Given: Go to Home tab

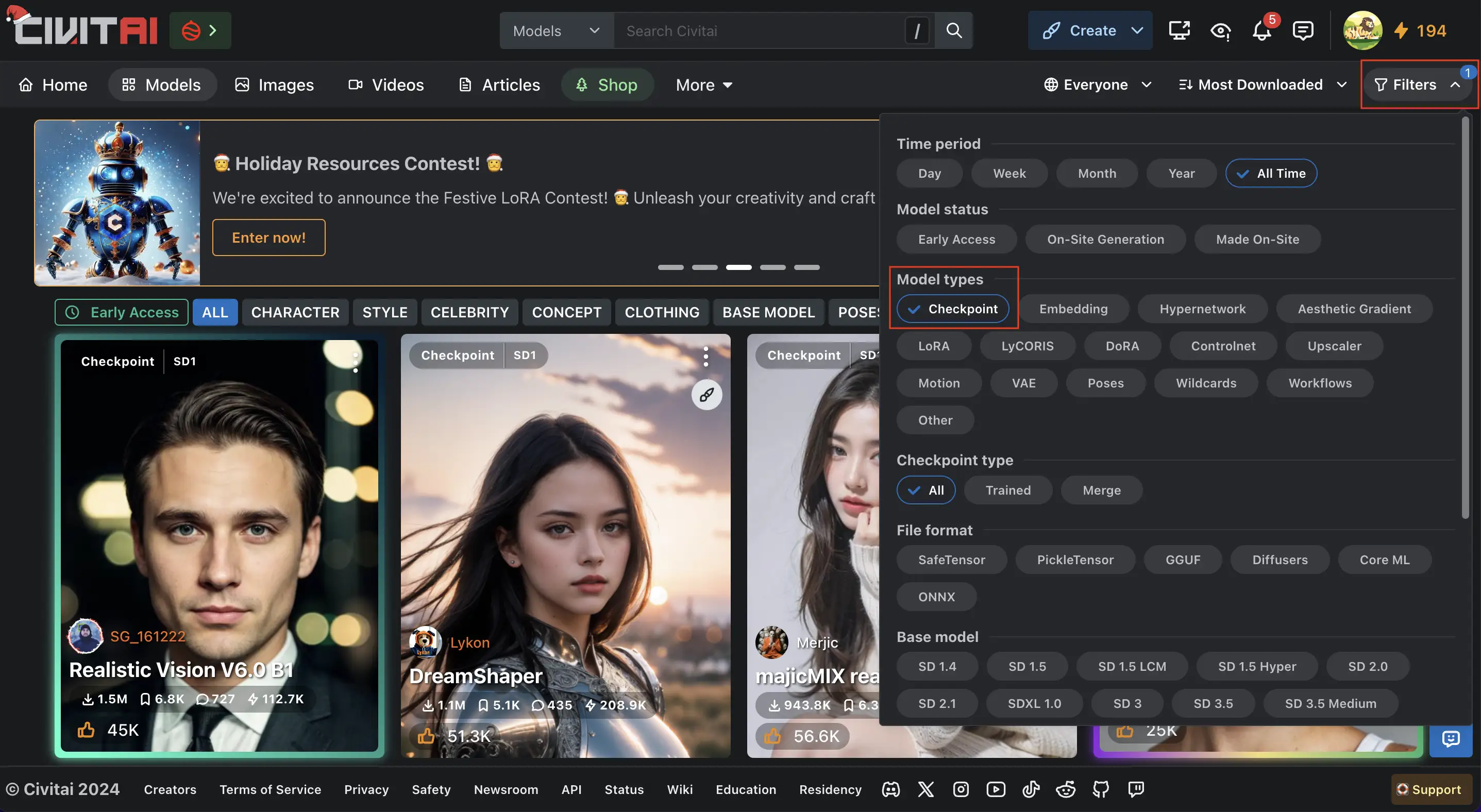Looking at the screenshot, I should click(53, 84).
